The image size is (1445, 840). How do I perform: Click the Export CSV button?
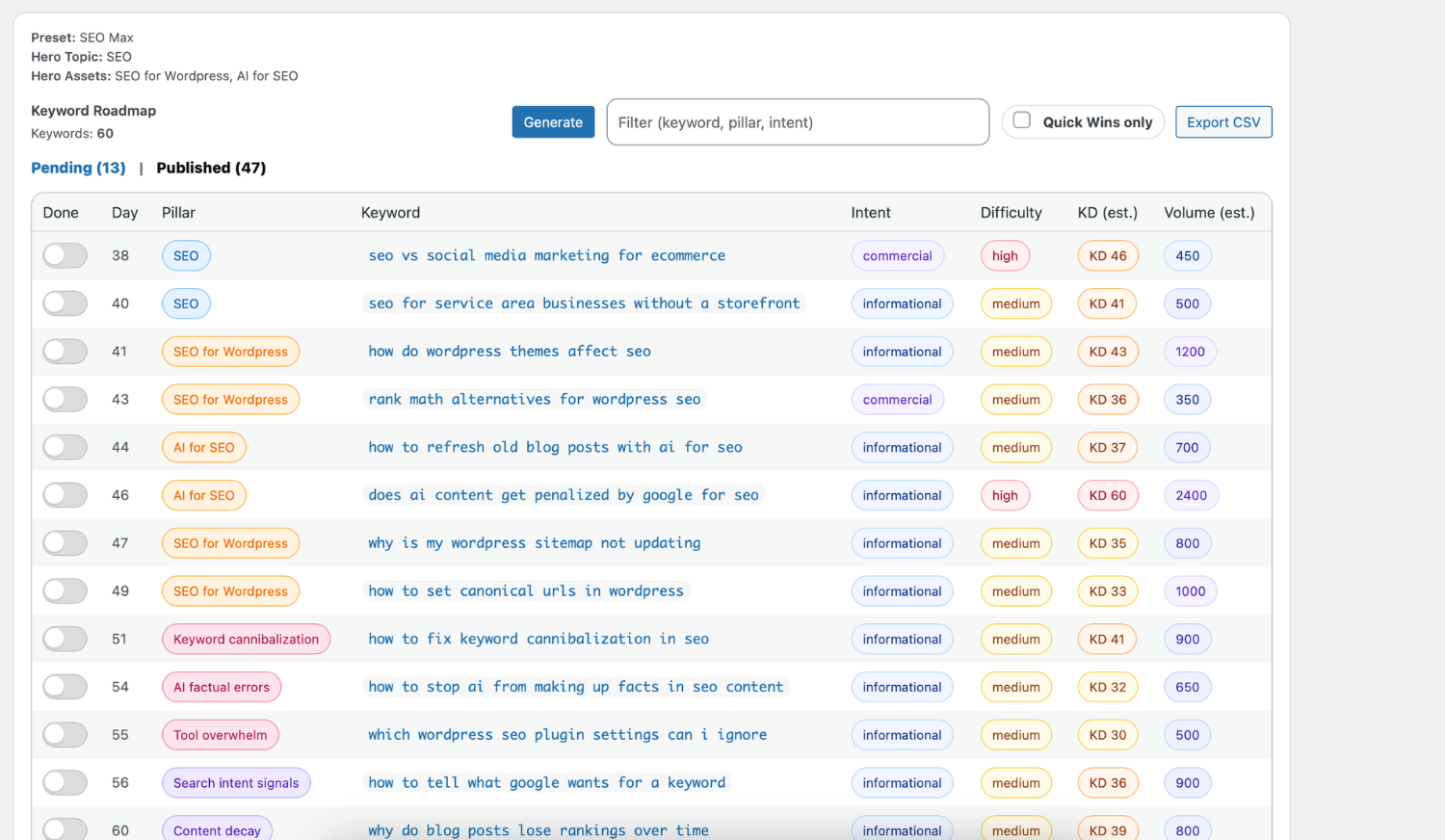1223,121
